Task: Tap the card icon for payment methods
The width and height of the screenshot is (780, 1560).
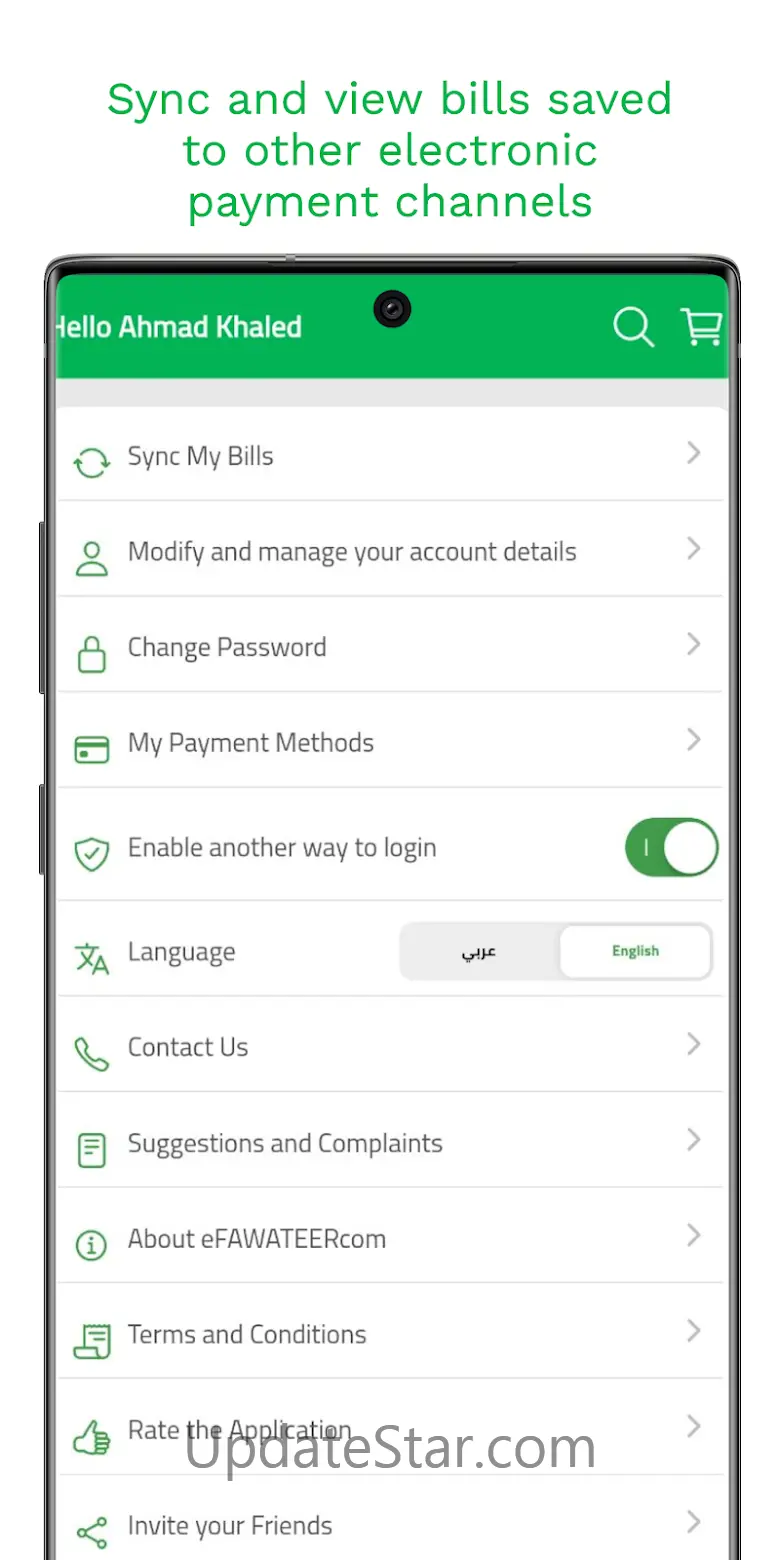Action: point(92,749)
